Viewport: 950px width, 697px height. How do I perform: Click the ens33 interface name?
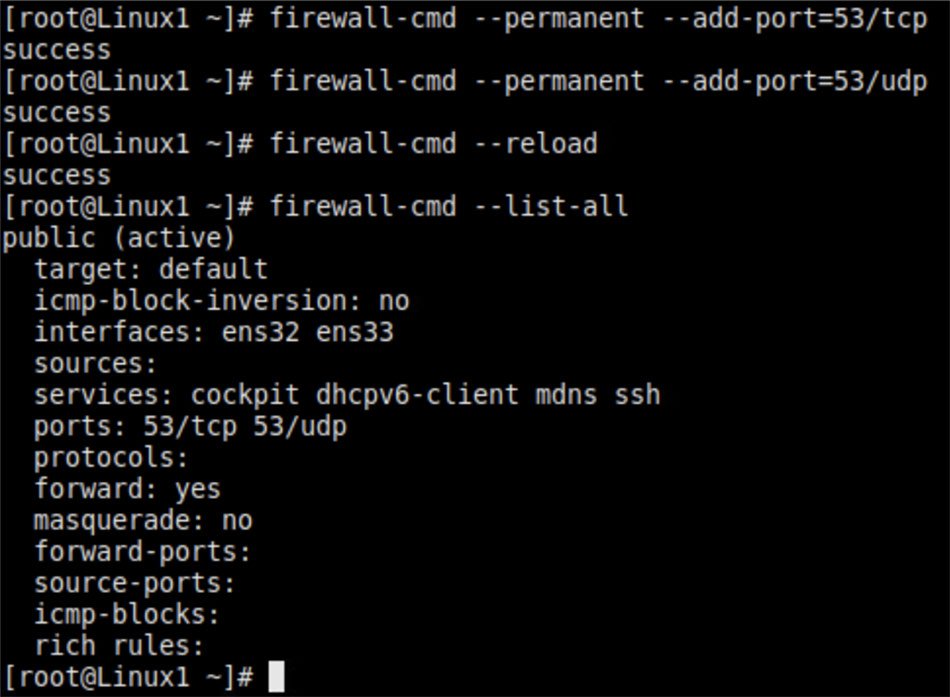[x=355, y=332]
